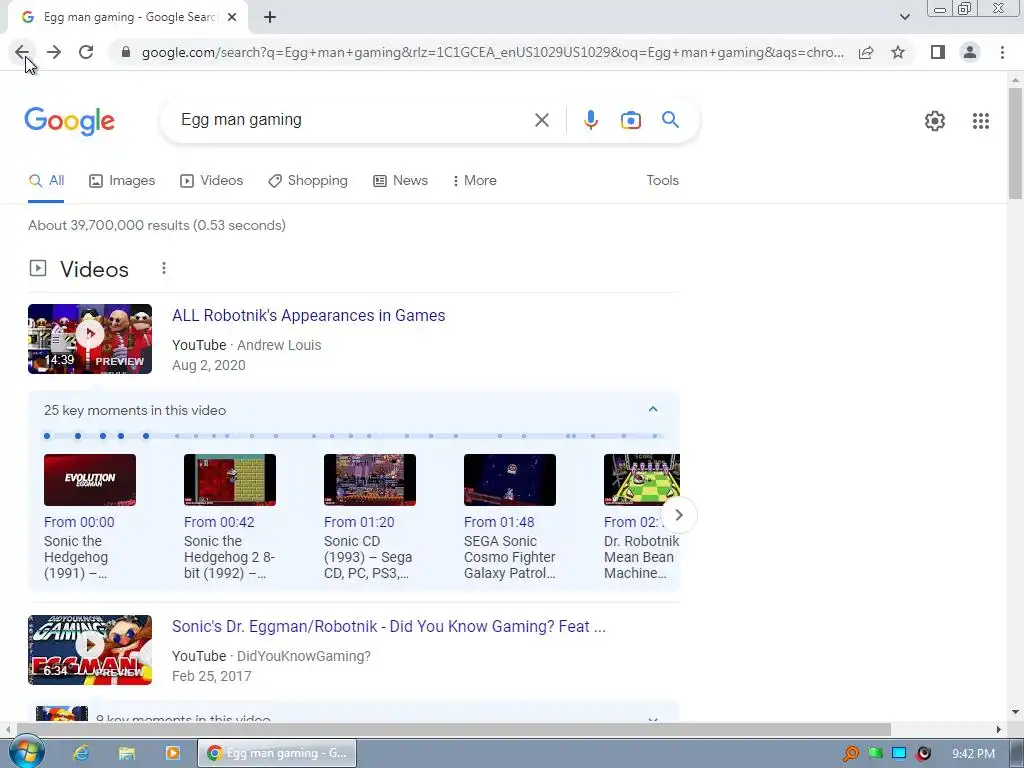Open File Explorer from taskbar
Image resolution: width=1024 pixels, height=768 pixels.
point(127,753)
